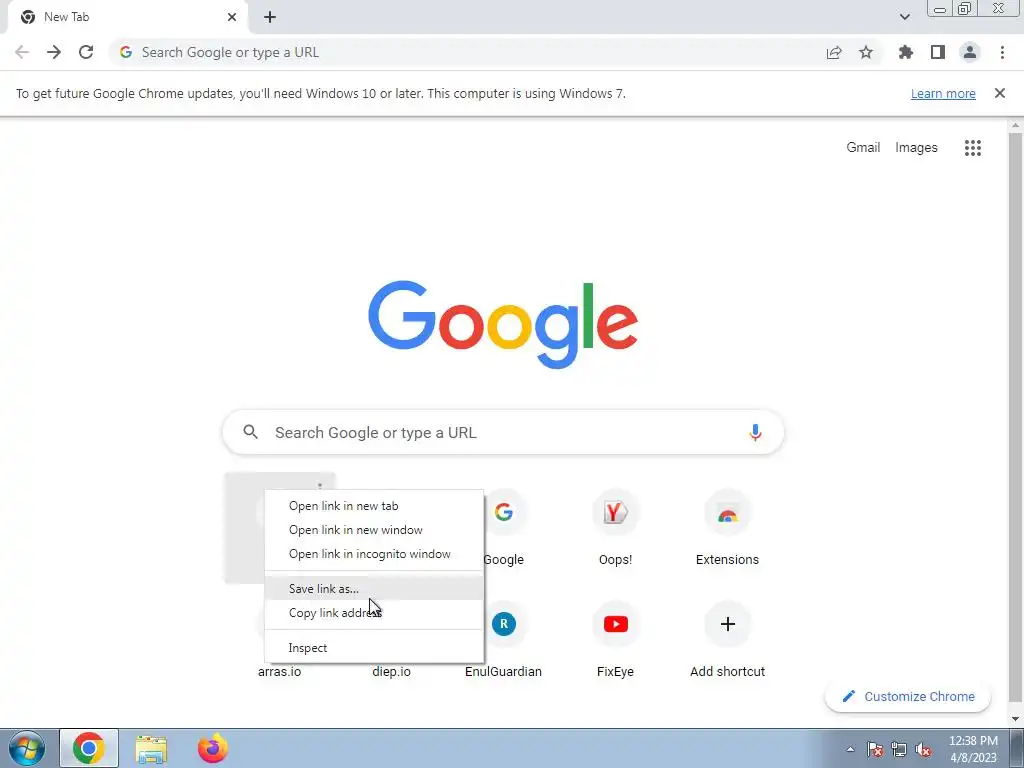
Task: Open the share this page icon
Action: point(834,52)
